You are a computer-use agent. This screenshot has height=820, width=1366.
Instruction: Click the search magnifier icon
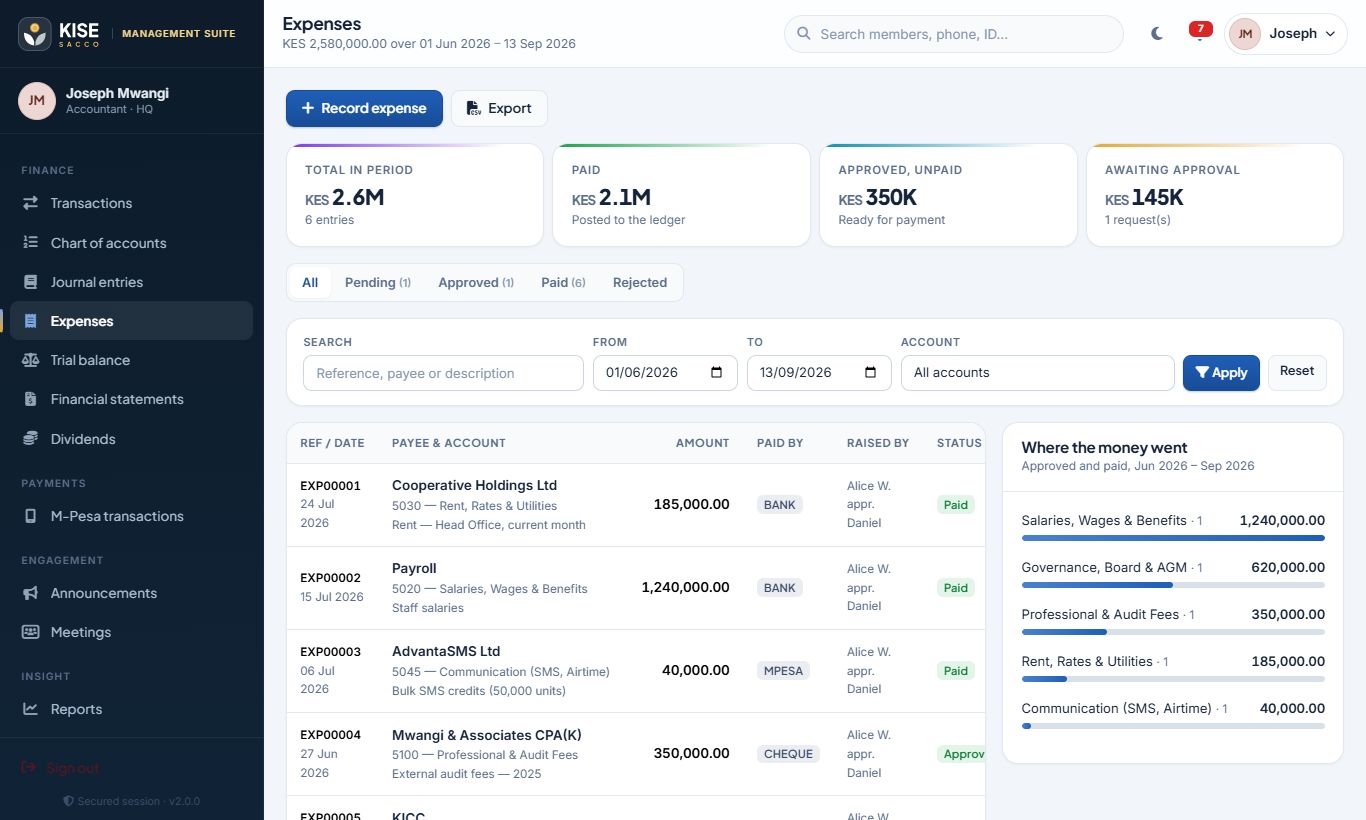tap(803, 34)
